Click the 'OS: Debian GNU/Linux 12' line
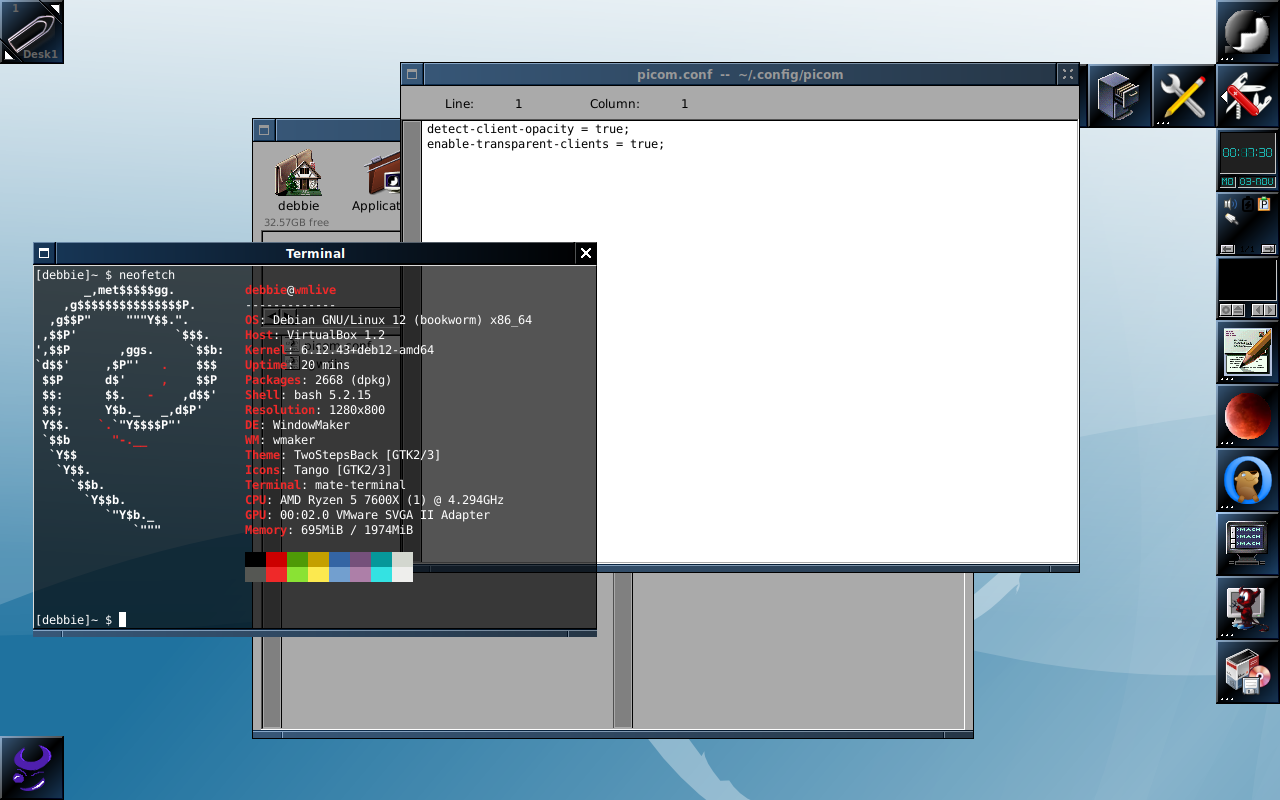The height and width of the screenshot is (800, 1280). (388, 320)
